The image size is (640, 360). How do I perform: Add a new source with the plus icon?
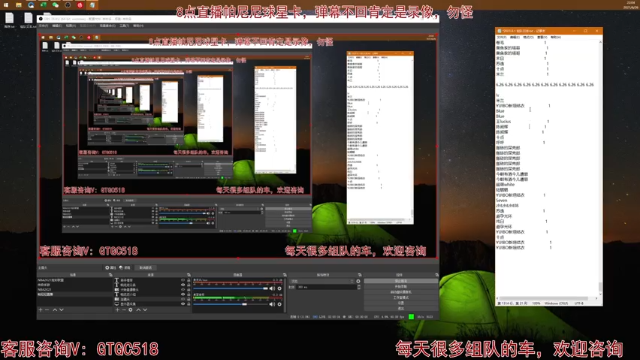point(117,310)
